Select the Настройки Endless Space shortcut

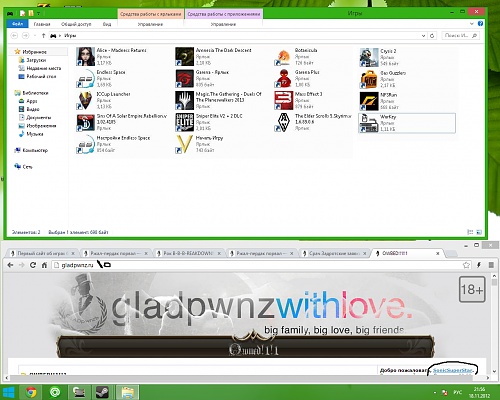pos(113,144)
